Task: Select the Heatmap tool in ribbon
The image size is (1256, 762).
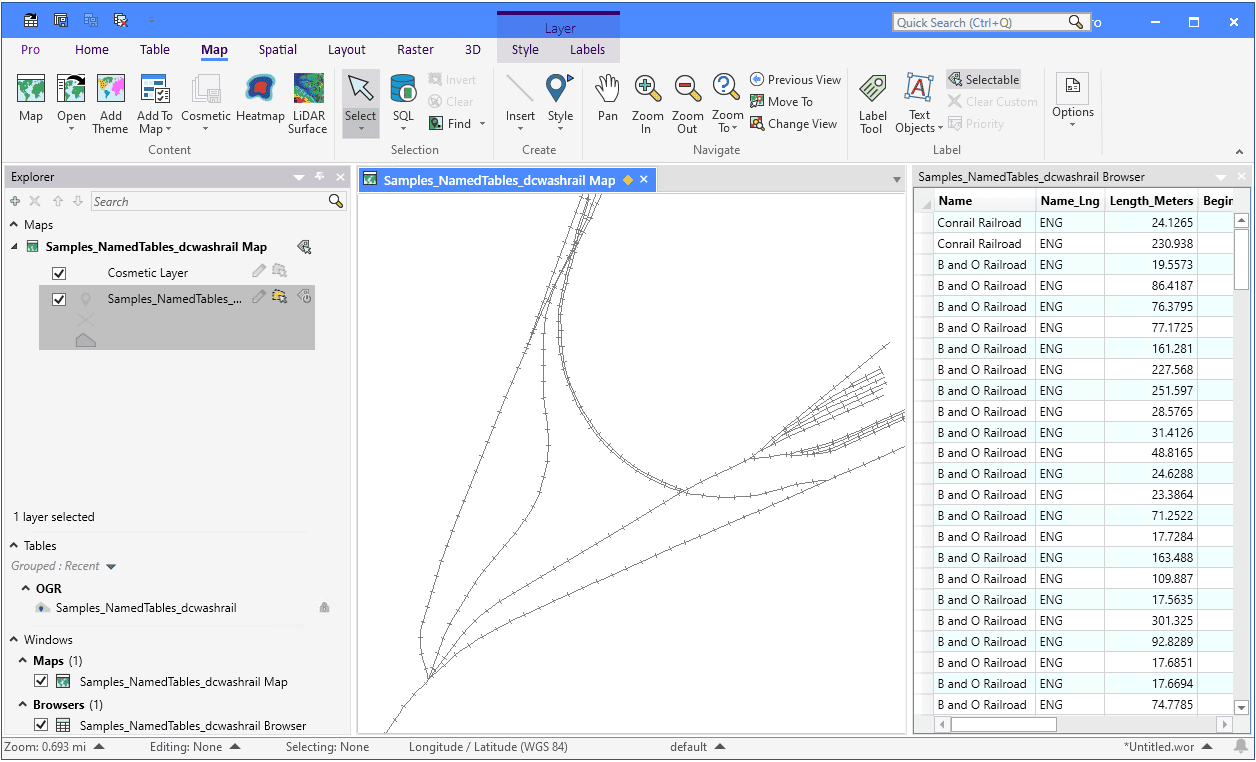Action: (260, 101)
